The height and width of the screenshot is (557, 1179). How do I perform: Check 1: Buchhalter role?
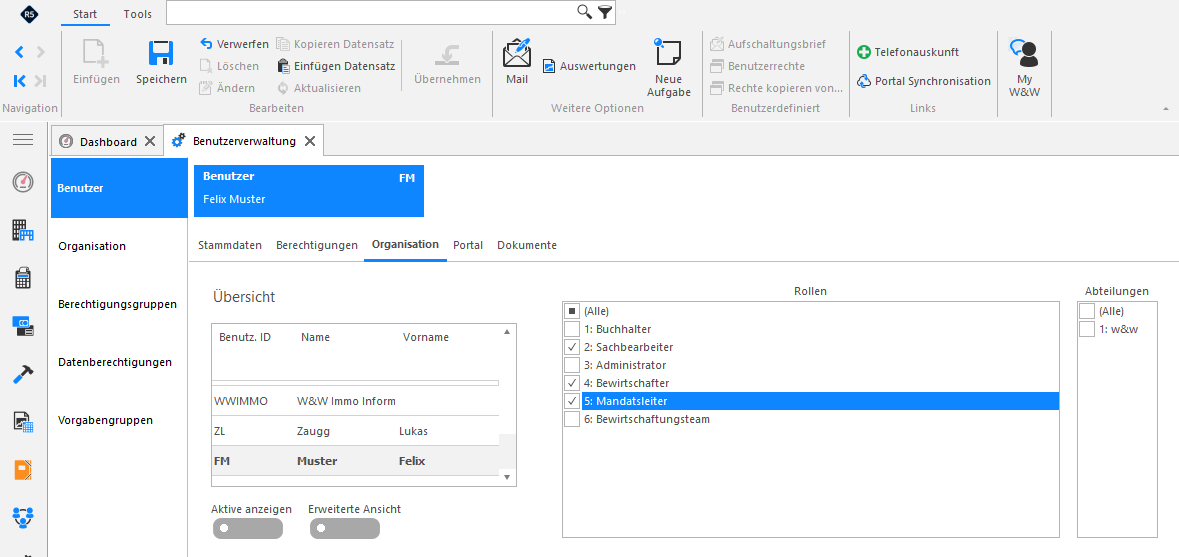coord(572,329)
